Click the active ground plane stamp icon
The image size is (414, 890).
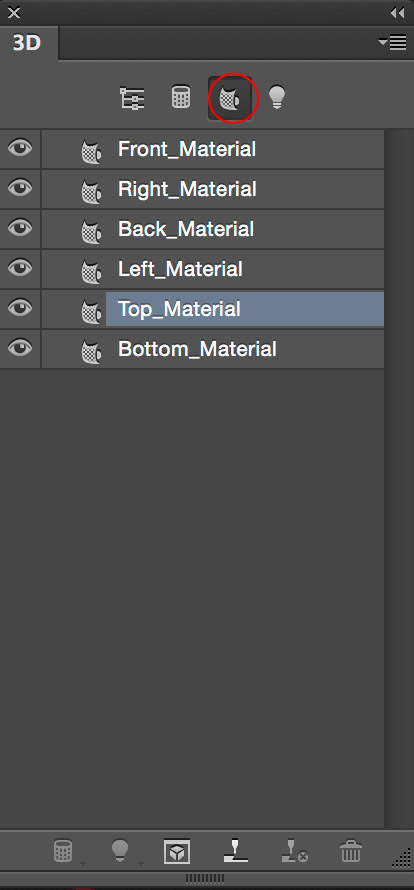click(x=235, y=851)
